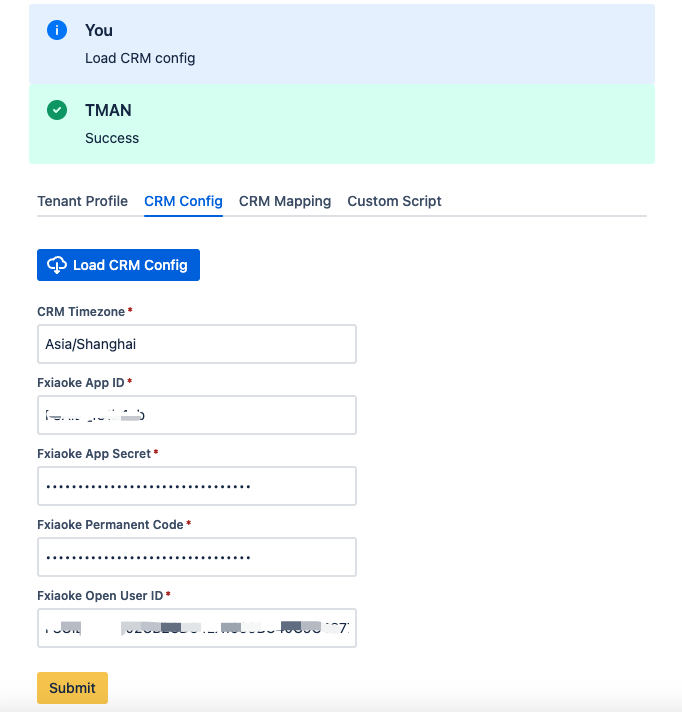Click the CRM Timezone label
682x712 pixels.
tap(81, 312)
